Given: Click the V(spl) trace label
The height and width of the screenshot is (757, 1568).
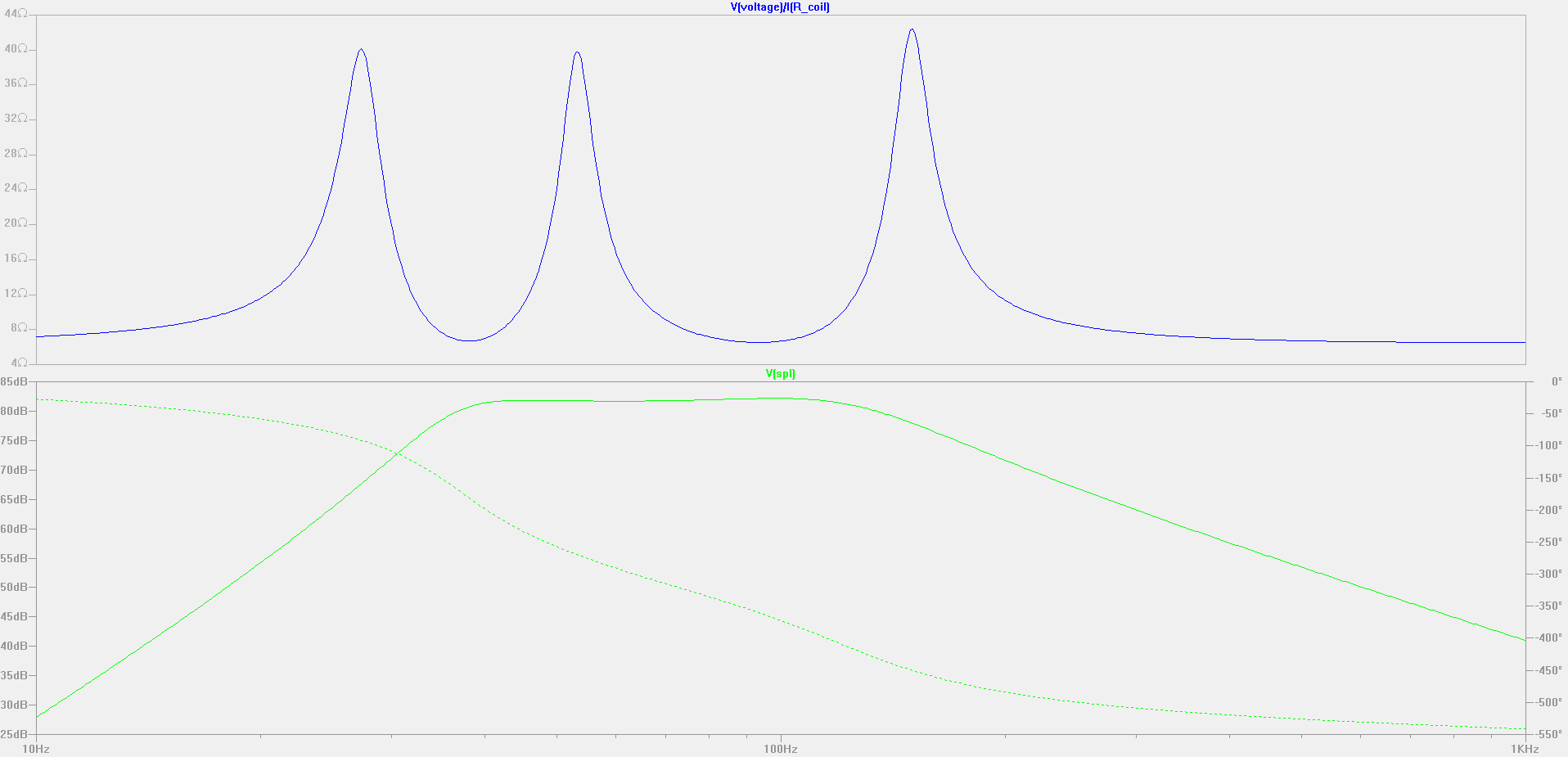Looking at the screenshot, I should pos(780,374).
